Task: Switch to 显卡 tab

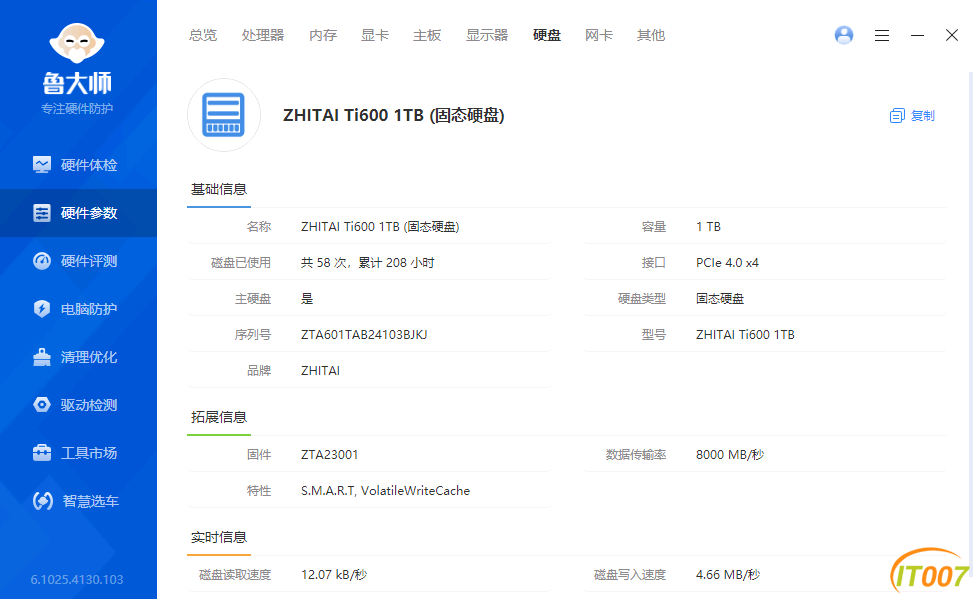Action: coord(375,35)
